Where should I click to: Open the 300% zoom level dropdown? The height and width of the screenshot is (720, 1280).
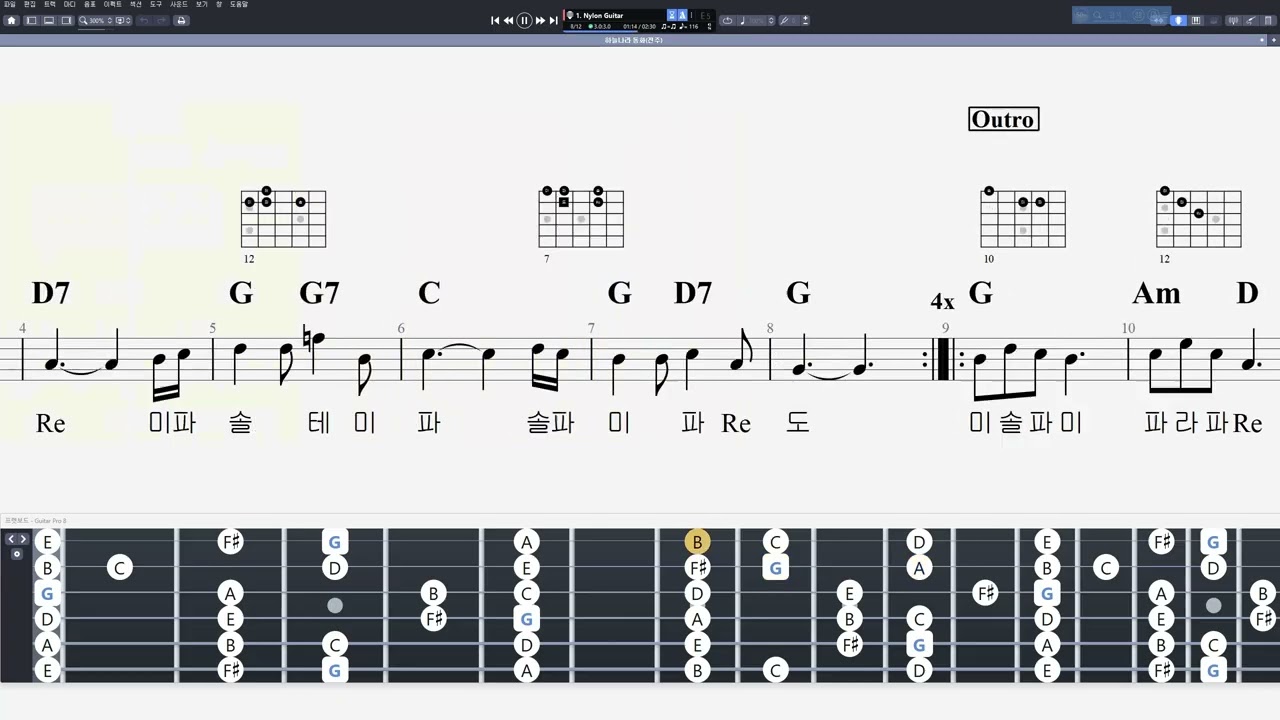coord(96,20)
